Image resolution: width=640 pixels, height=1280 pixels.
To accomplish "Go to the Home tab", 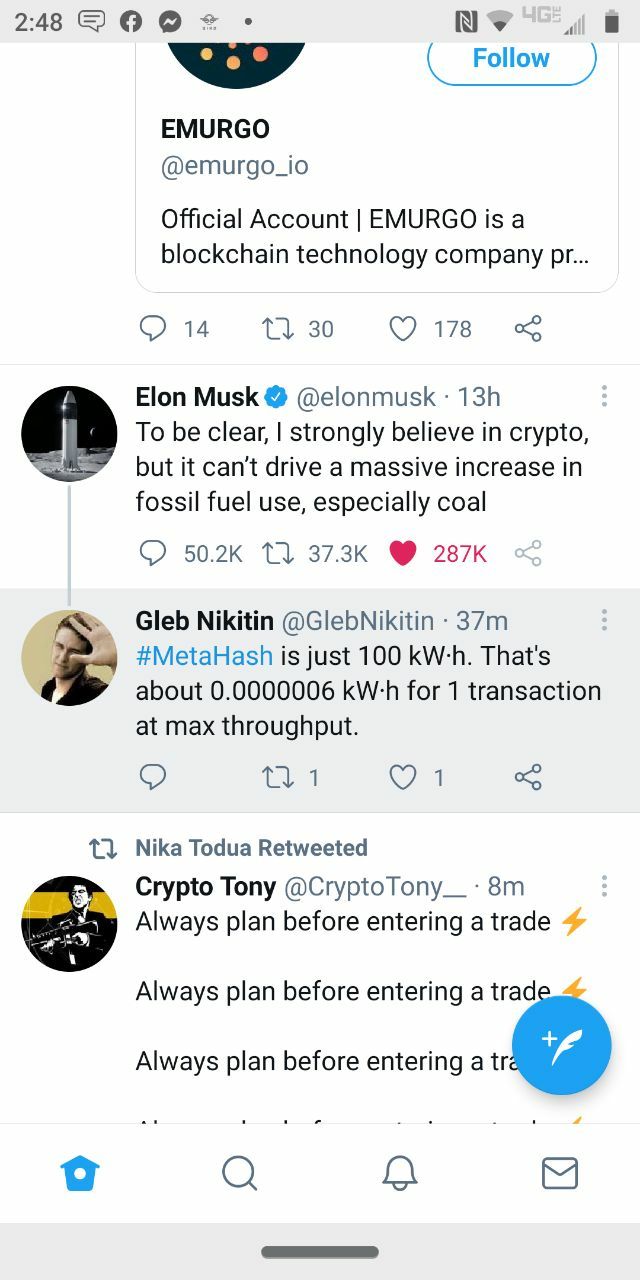I will (x=80, y=1173).
